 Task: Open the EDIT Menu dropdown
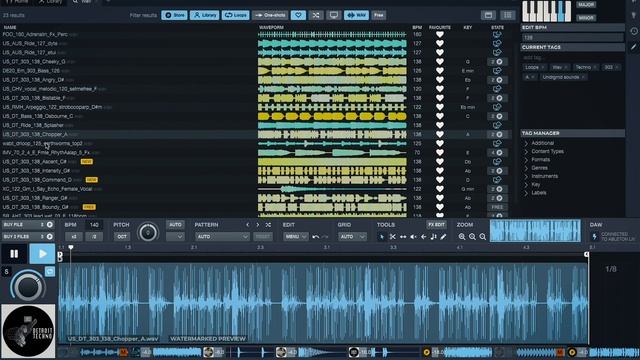(296, 237)
